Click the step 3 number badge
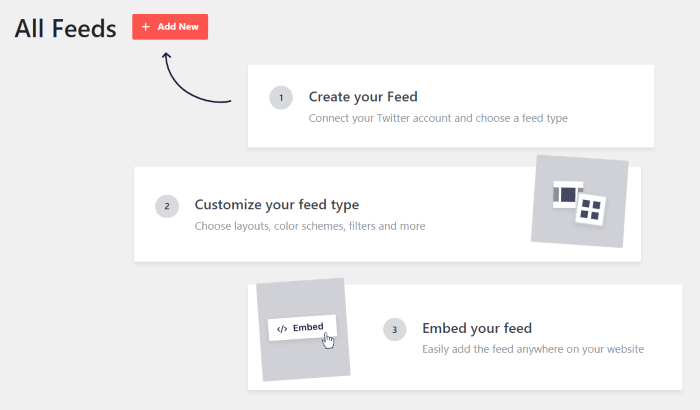 [395, 329]
